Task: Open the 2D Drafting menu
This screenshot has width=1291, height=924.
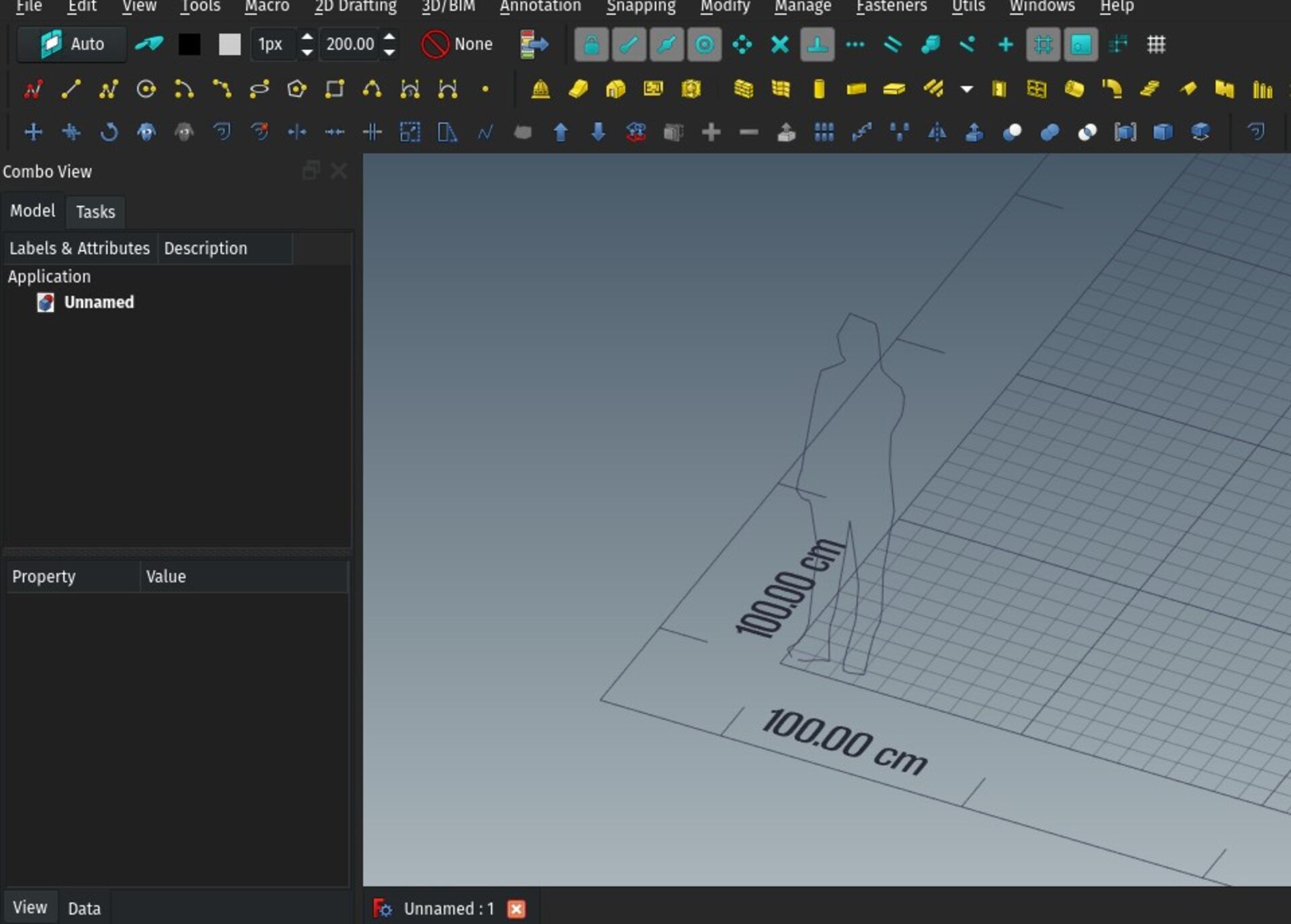Action: pyautogui.click(x=356, y=6)
